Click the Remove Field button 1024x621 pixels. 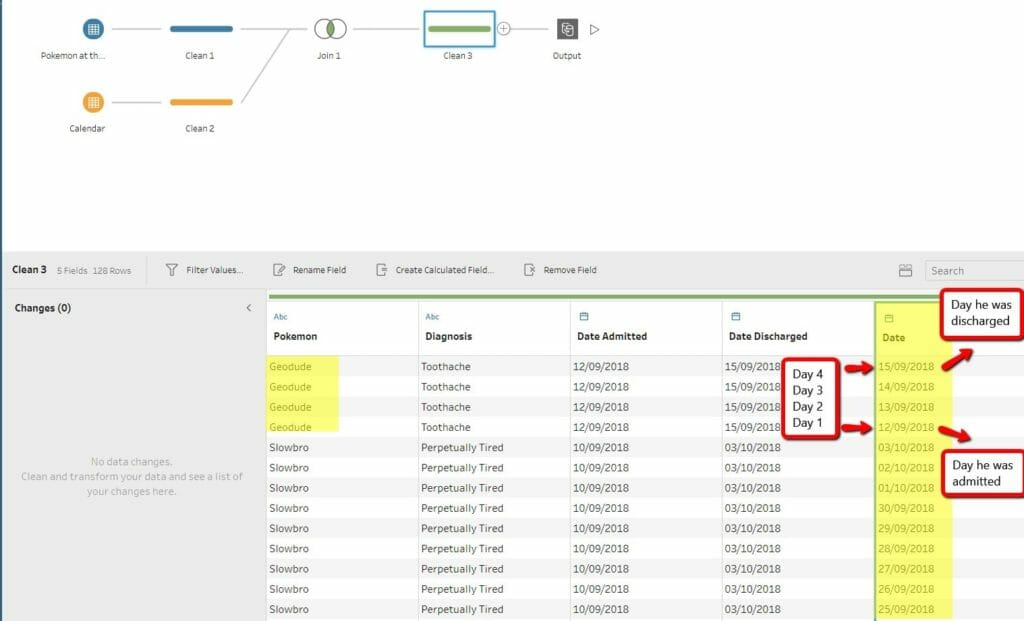[x=560, y=270]
